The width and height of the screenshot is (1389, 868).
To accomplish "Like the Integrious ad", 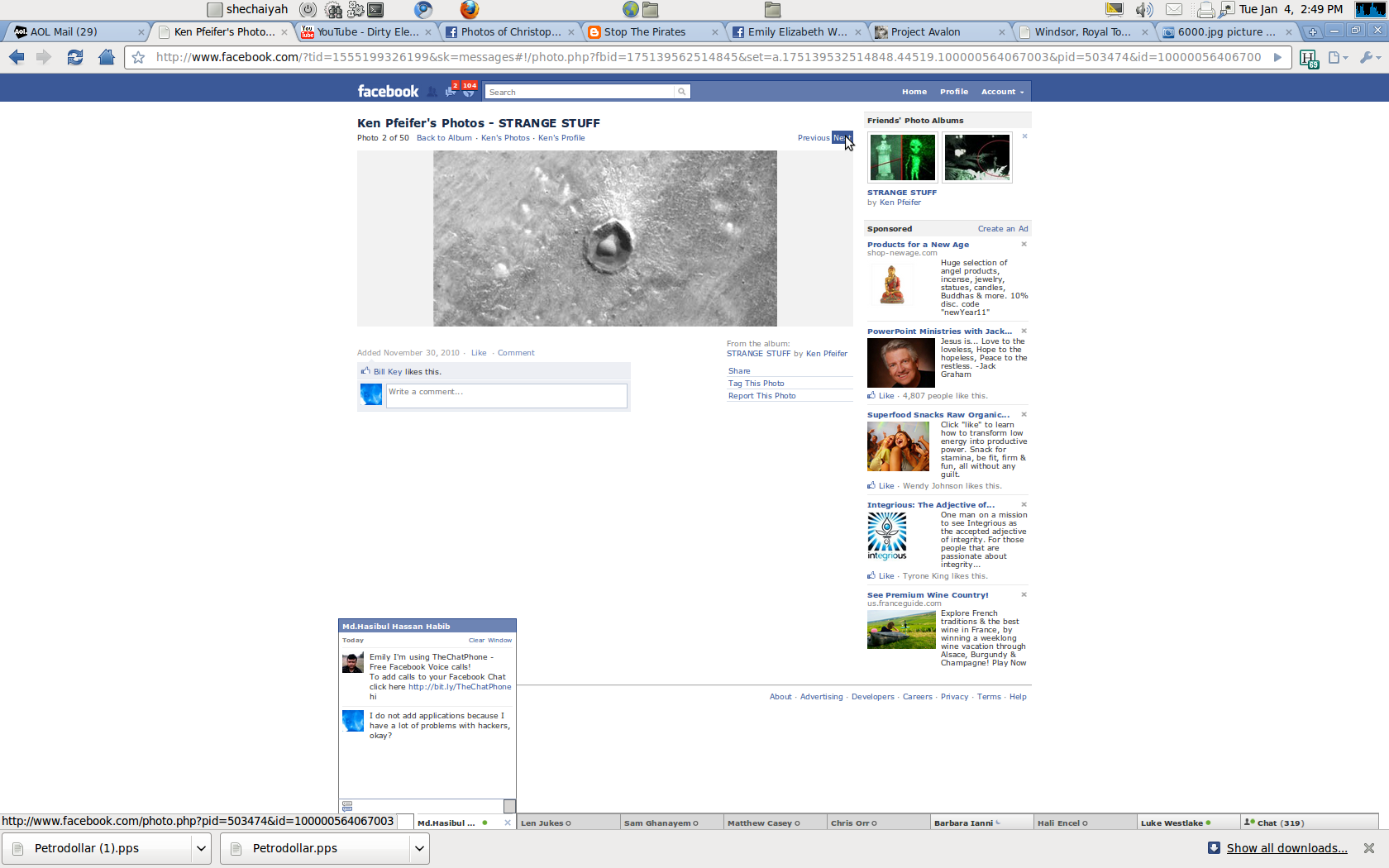I will 886,576.
